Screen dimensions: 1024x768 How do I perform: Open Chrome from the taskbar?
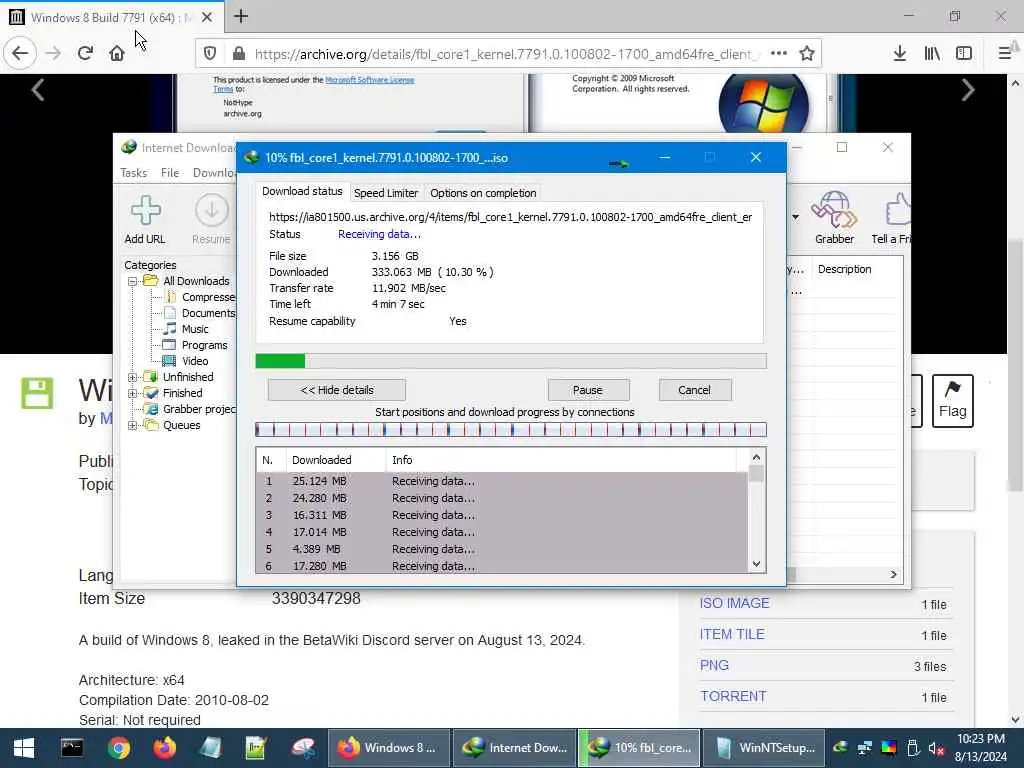[119, 748]
